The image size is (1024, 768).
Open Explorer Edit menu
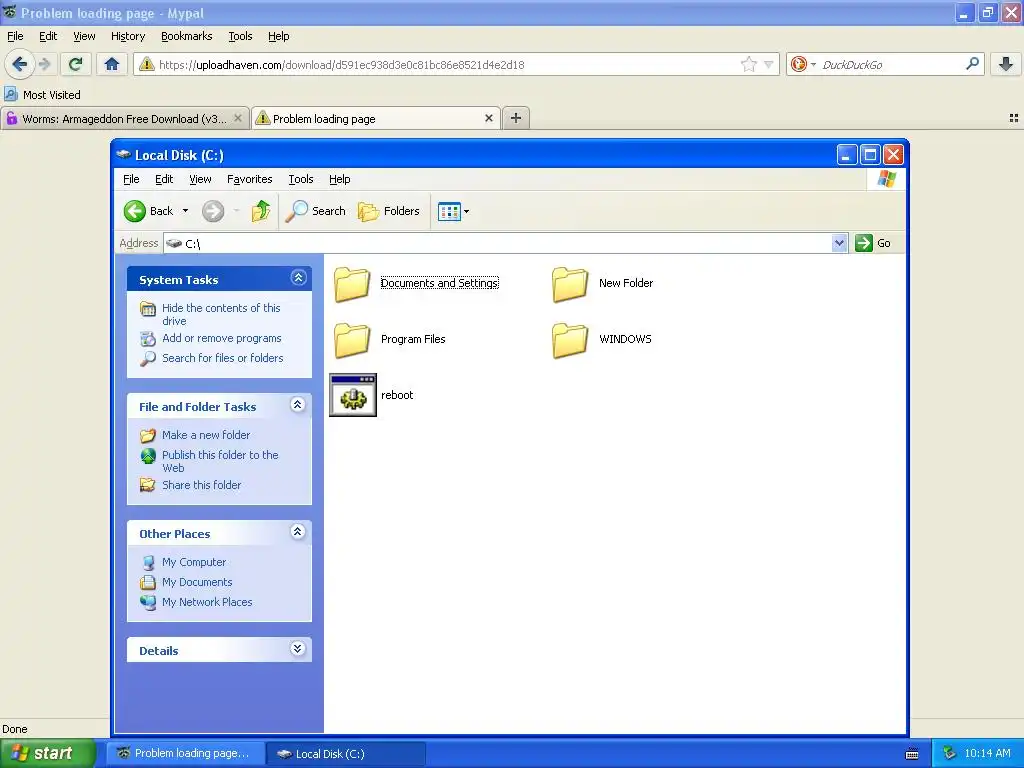[164, 179]
